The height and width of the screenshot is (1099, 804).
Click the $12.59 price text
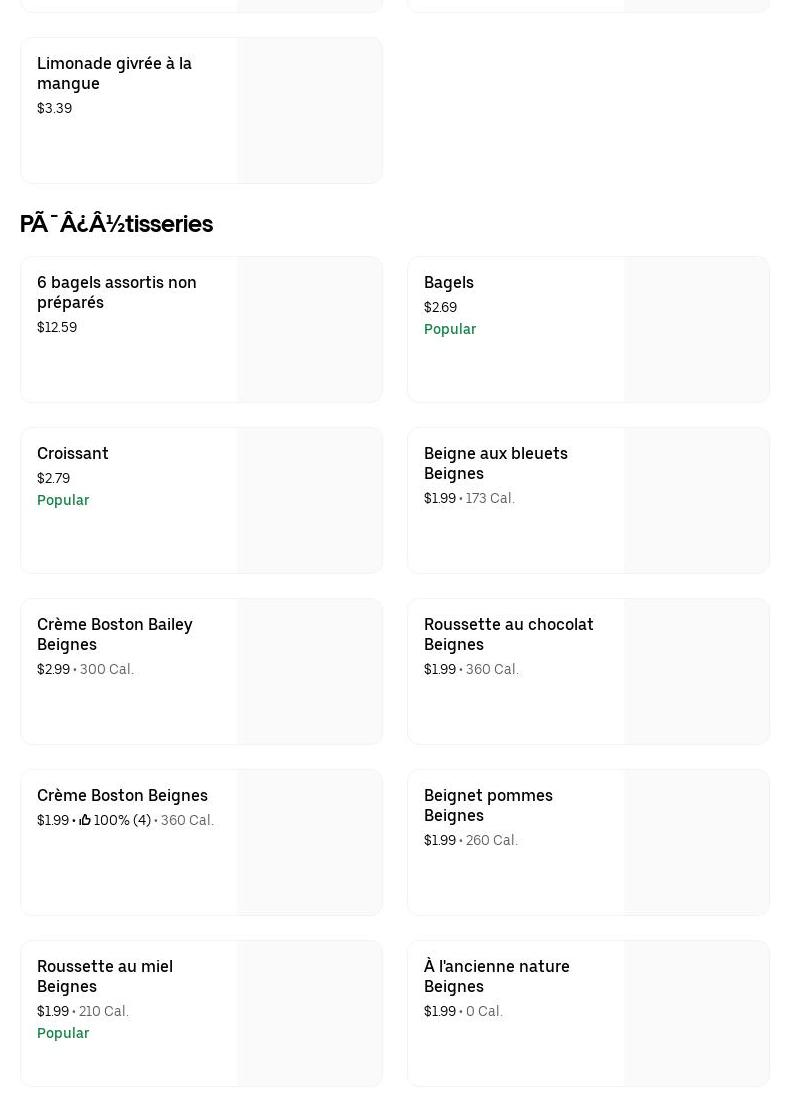pyautogui.click(x=57, y=328)
